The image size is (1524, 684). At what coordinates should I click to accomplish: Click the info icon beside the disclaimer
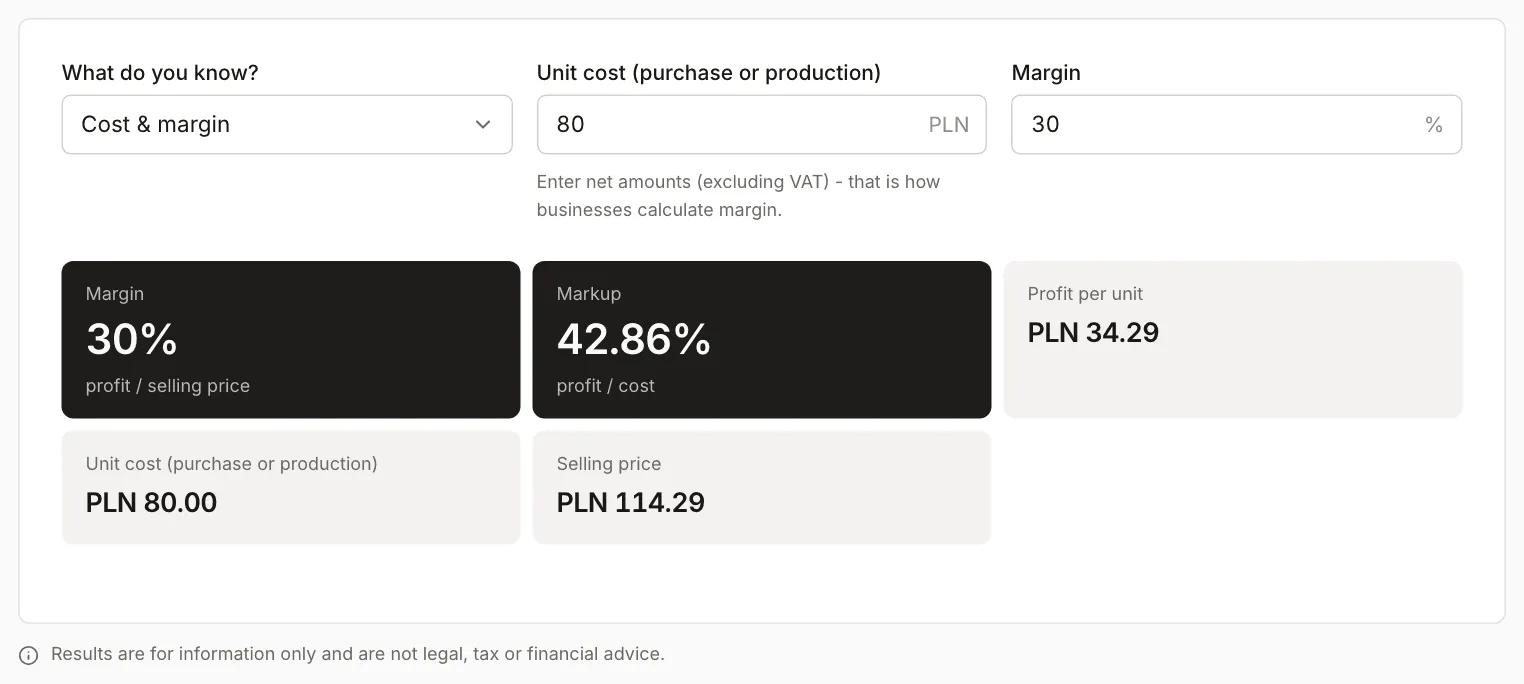[29, 655]
